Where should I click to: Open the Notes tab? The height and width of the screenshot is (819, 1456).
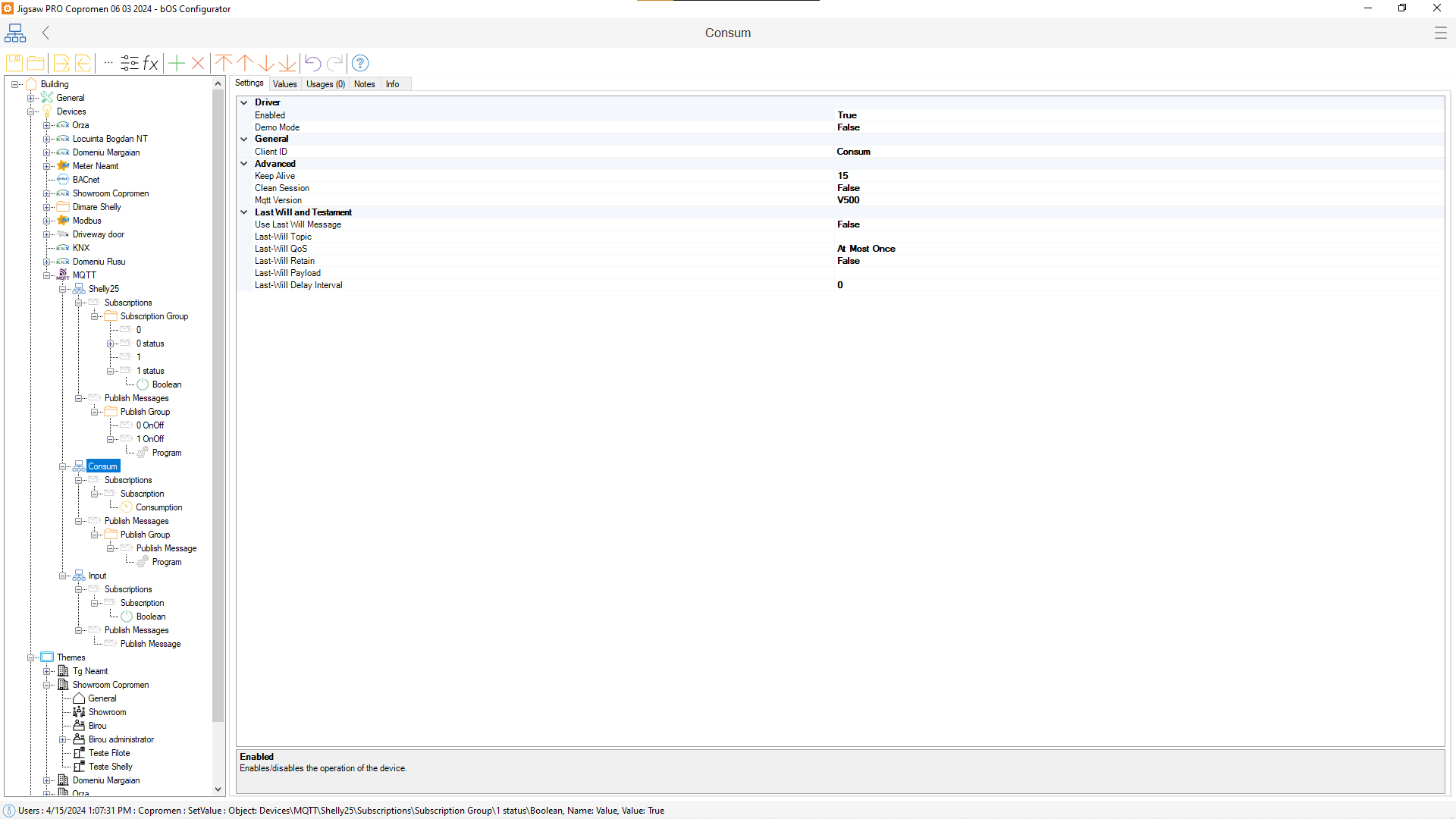[x=364, y=84]
